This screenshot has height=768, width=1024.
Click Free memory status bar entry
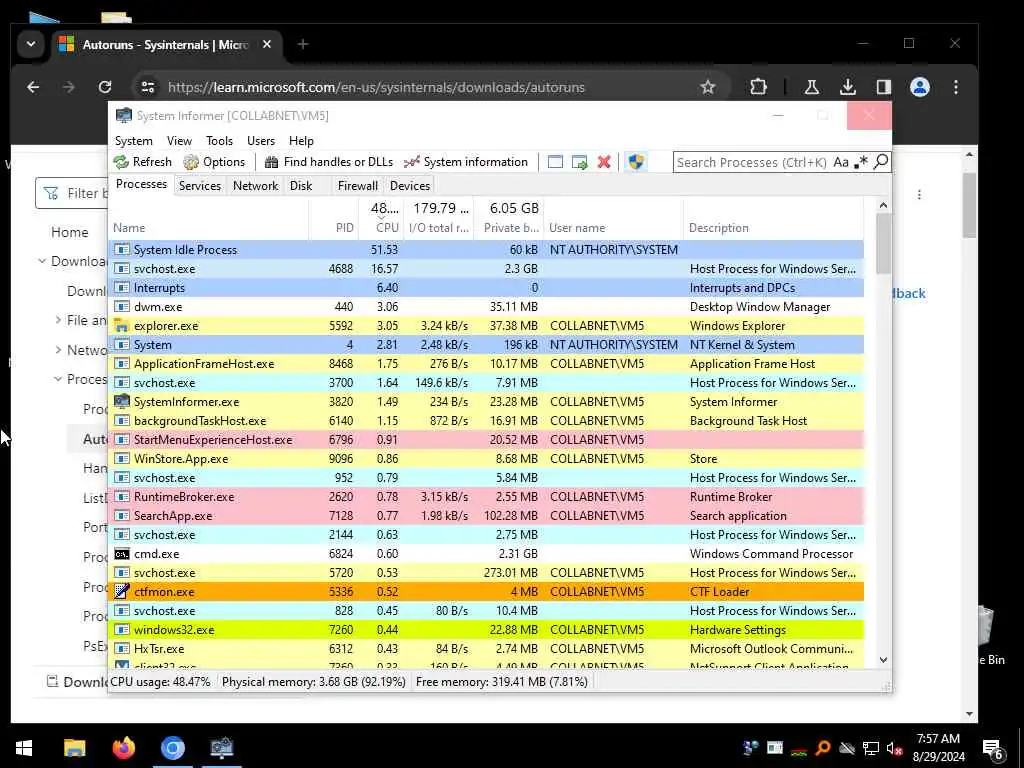click(502, 682)
